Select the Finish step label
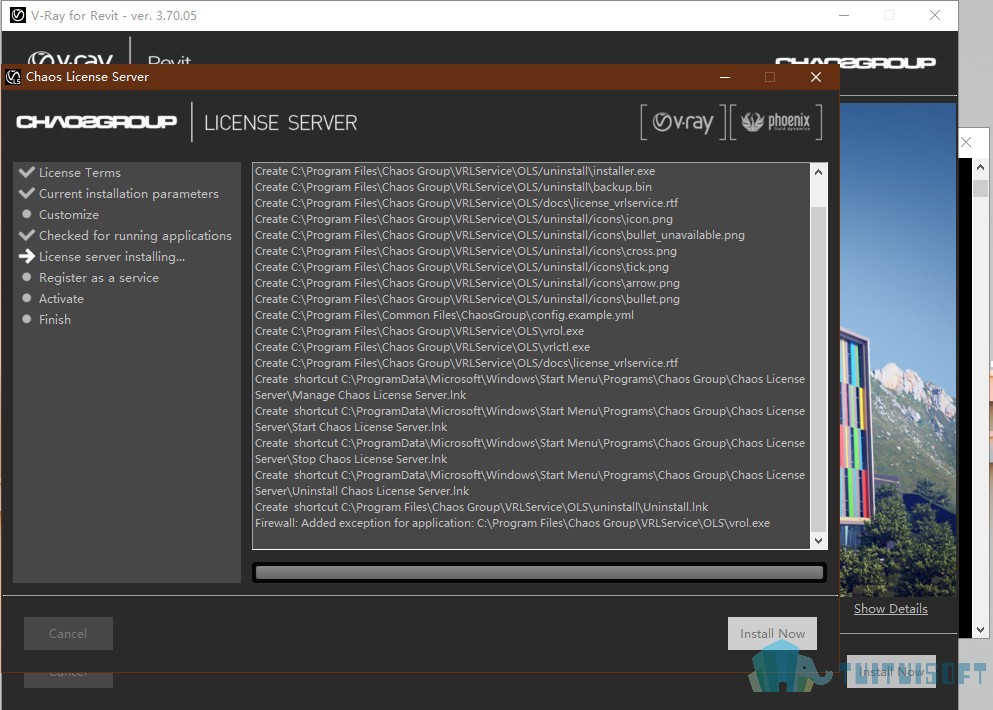The image size is (993, 710). [x=55, y=319]
